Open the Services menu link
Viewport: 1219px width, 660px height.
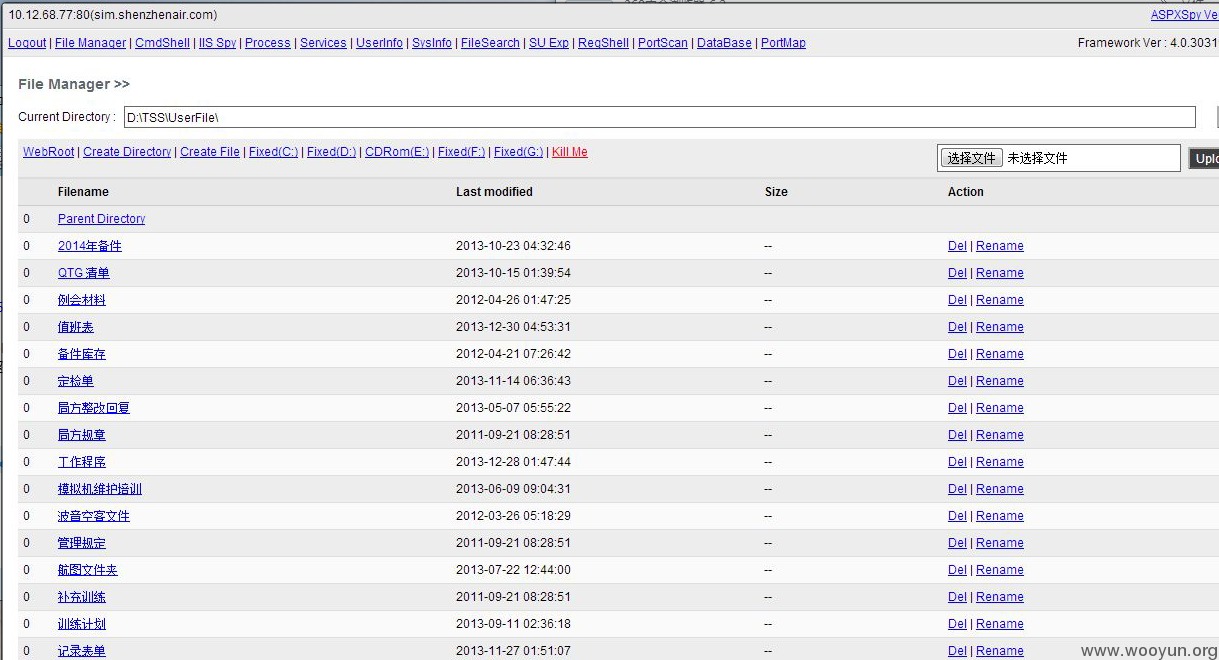tap(323, 43)
